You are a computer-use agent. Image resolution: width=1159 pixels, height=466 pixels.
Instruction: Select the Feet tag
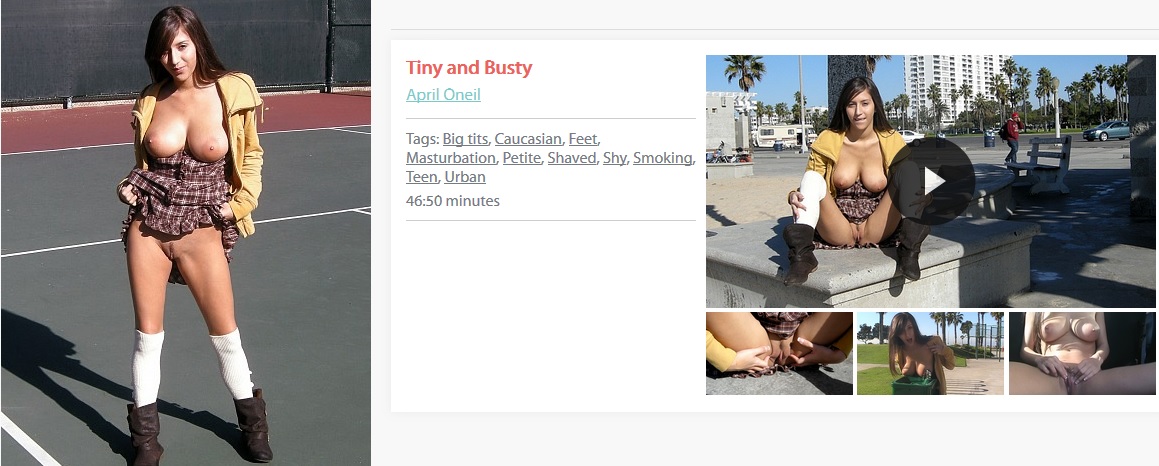(x=583, y=138)
